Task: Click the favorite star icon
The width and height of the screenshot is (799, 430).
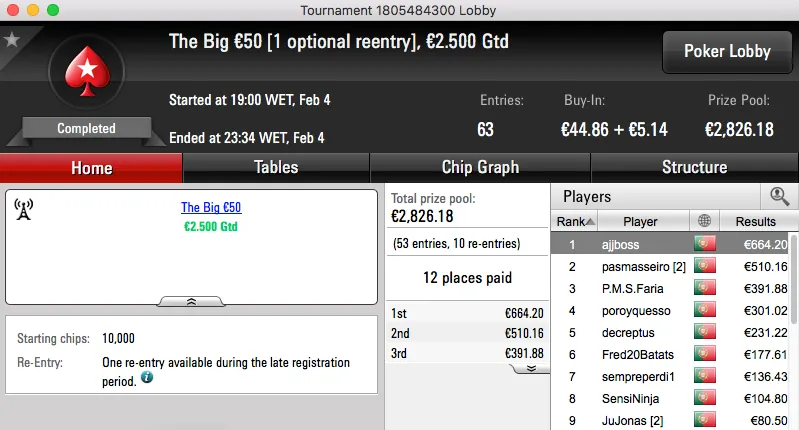Action: pyautogui.click(x=12, y=40)
